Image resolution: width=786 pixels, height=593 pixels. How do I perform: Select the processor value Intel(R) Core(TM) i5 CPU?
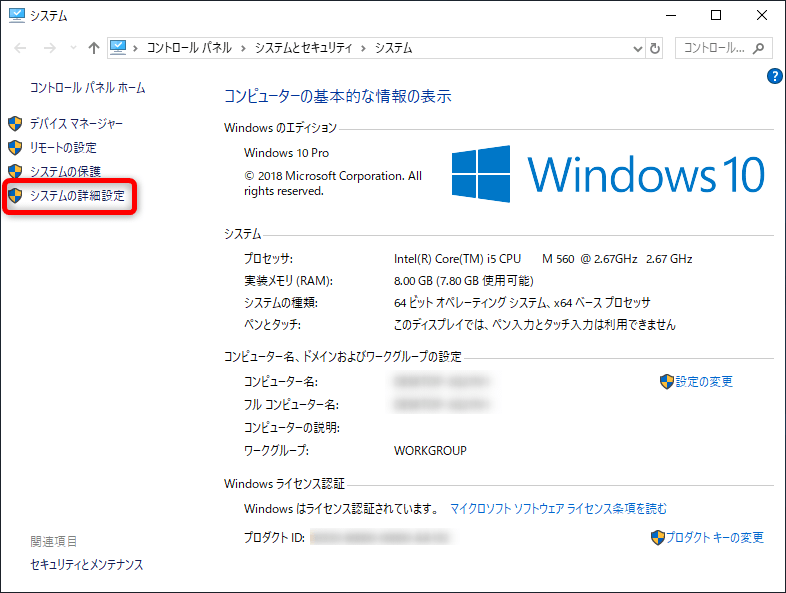[457, 259]
